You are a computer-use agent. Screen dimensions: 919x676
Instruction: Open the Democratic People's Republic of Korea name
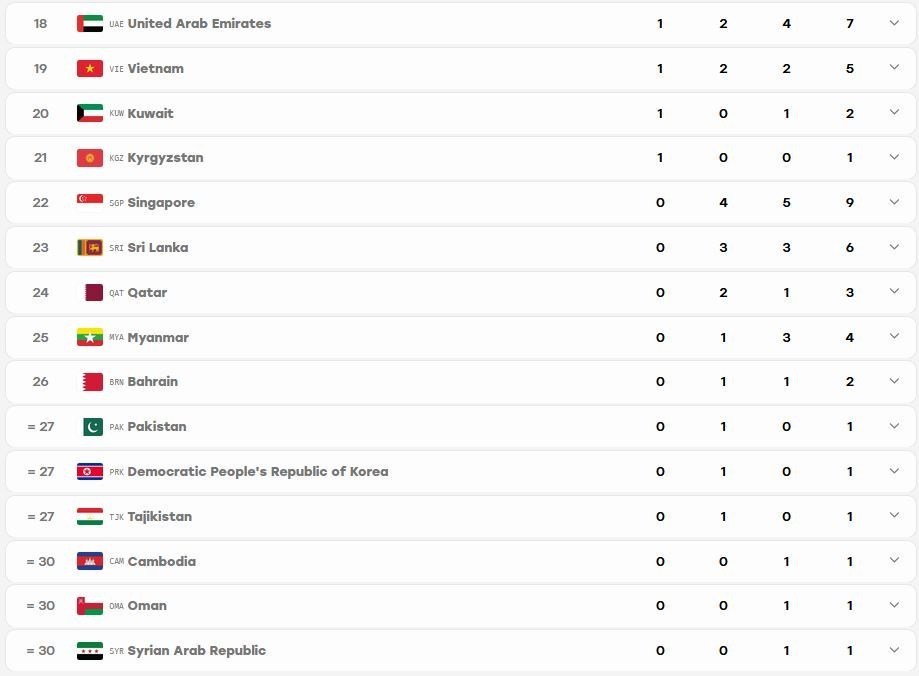pos(258,471)
